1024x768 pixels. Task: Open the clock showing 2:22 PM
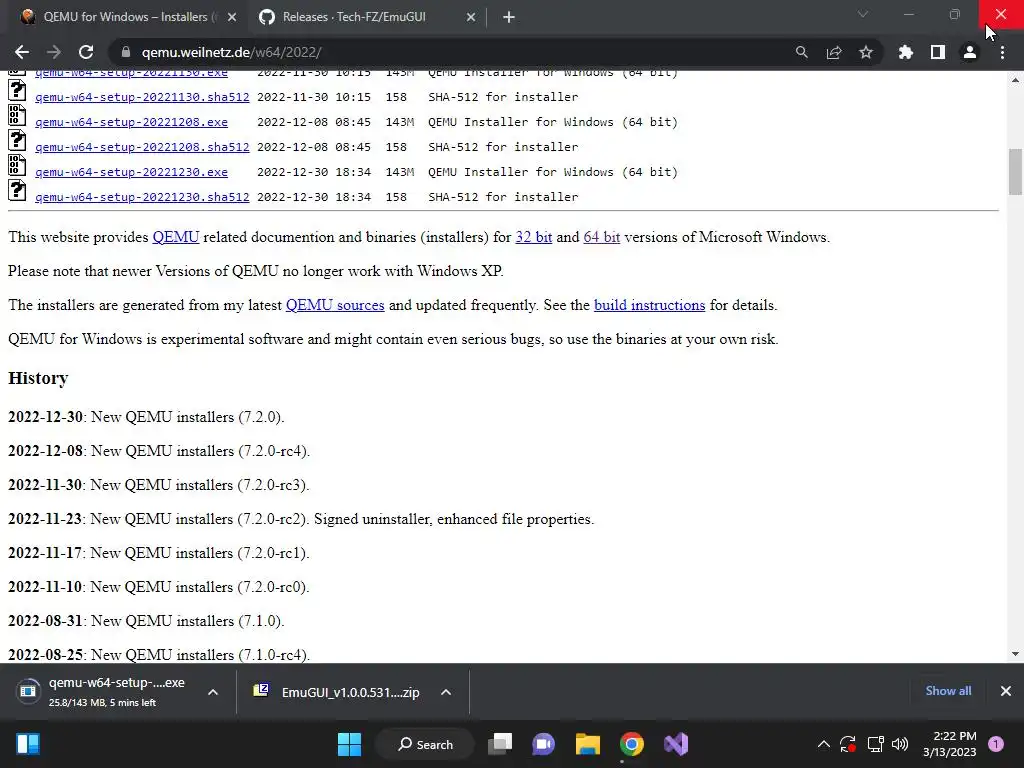(x=950, y=744)
